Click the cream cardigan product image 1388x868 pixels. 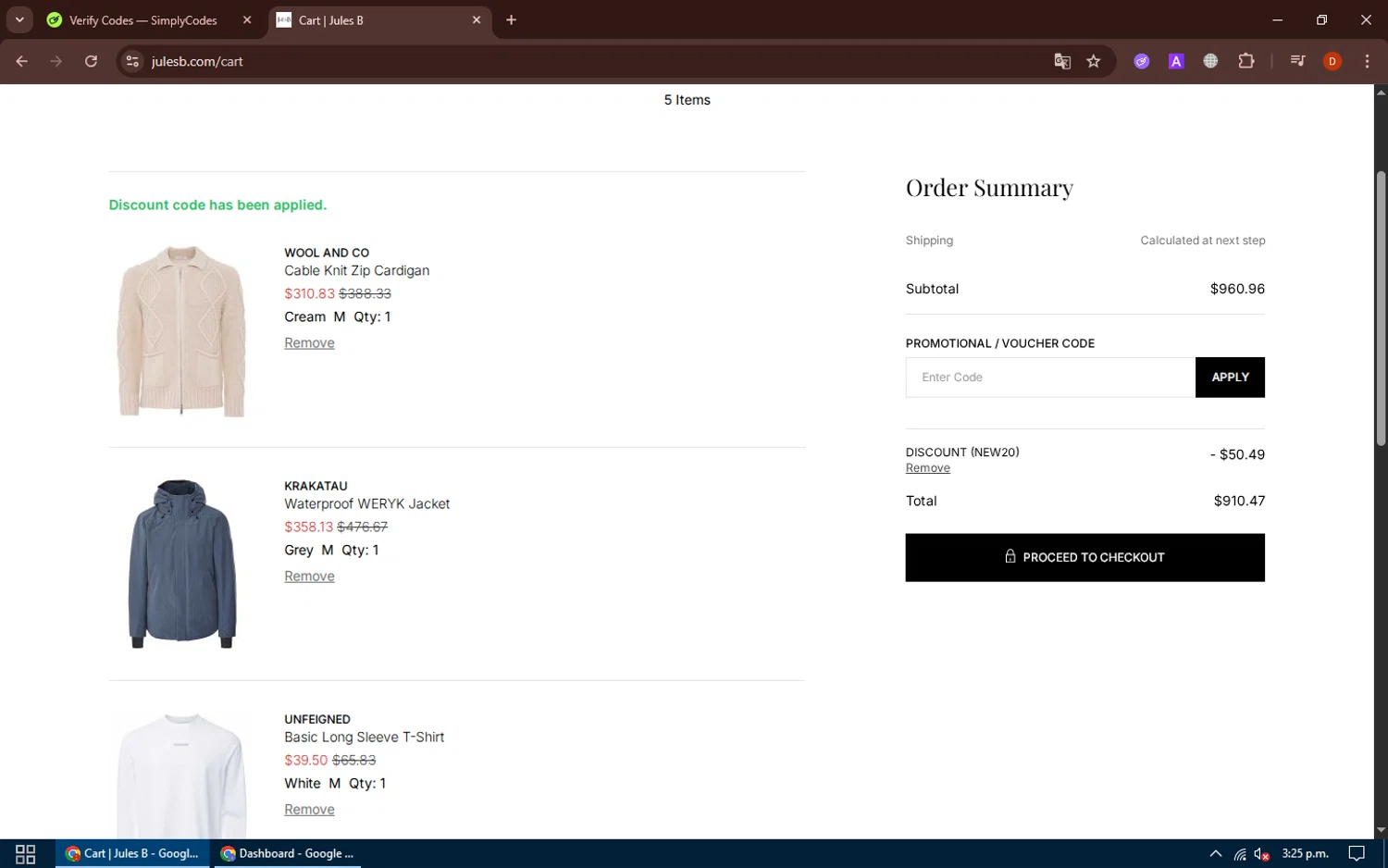point(181,331)
